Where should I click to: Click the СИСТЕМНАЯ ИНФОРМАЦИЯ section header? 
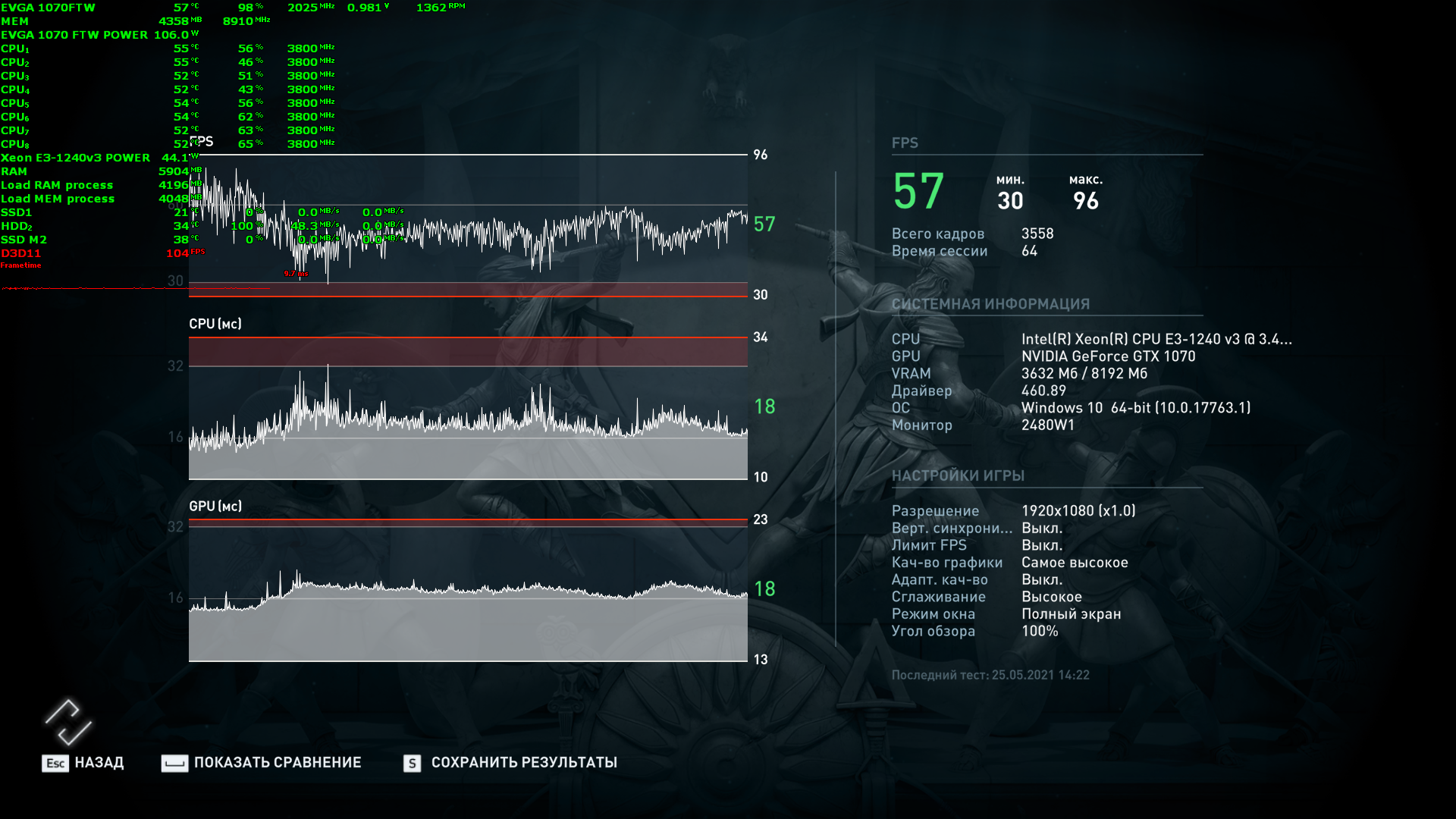pyautogui.click(x=990, y=304)
